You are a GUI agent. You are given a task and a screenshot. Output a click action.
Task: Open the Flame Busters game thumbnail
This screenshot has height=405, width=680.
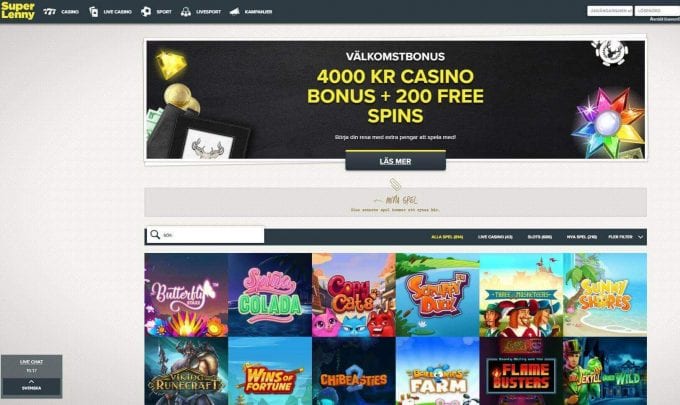click(x=521, y=371)
